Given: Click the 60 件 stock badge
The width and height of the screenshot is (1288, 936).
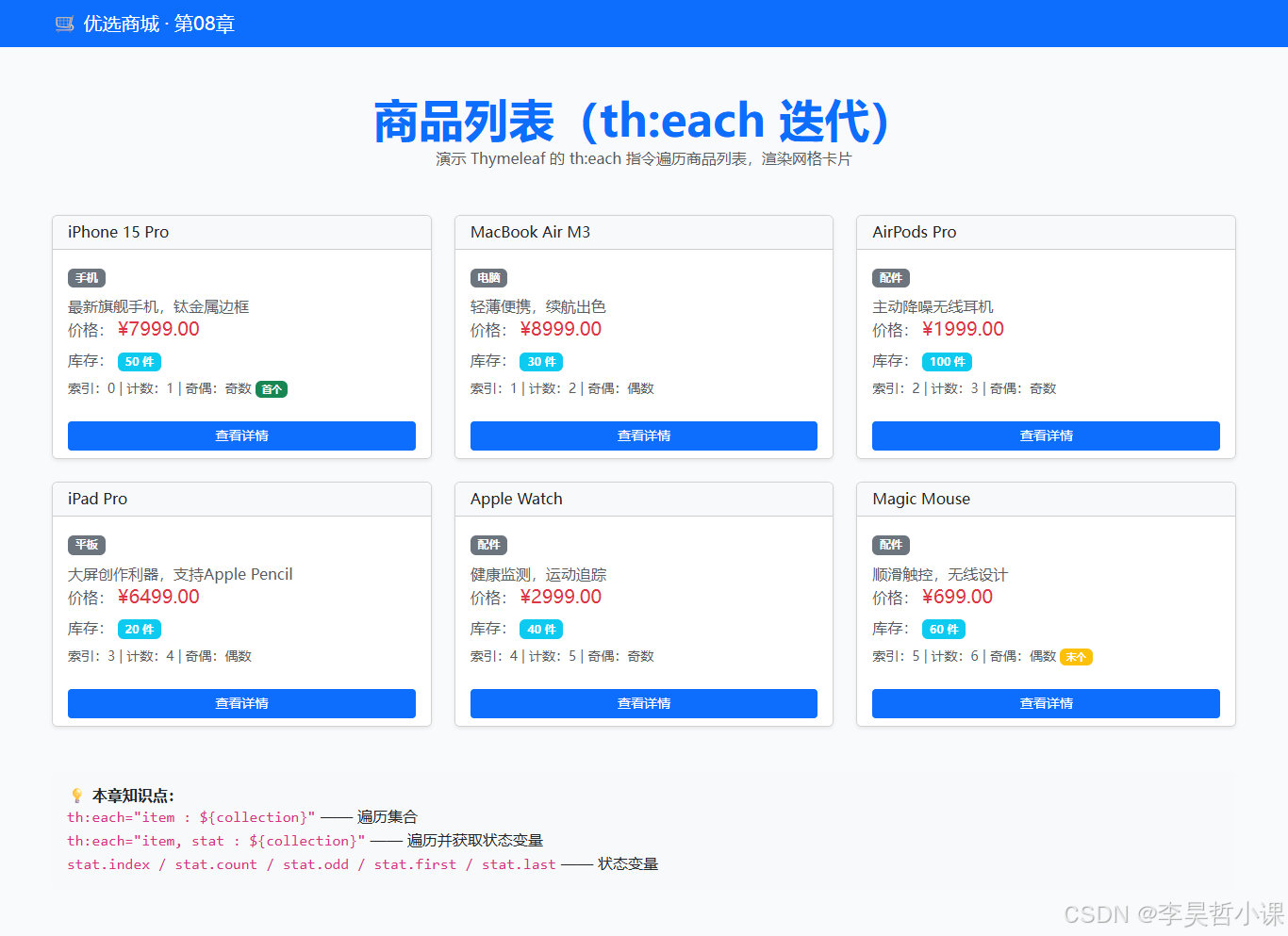Looking at the screenshot, I should tap(944, 629).
